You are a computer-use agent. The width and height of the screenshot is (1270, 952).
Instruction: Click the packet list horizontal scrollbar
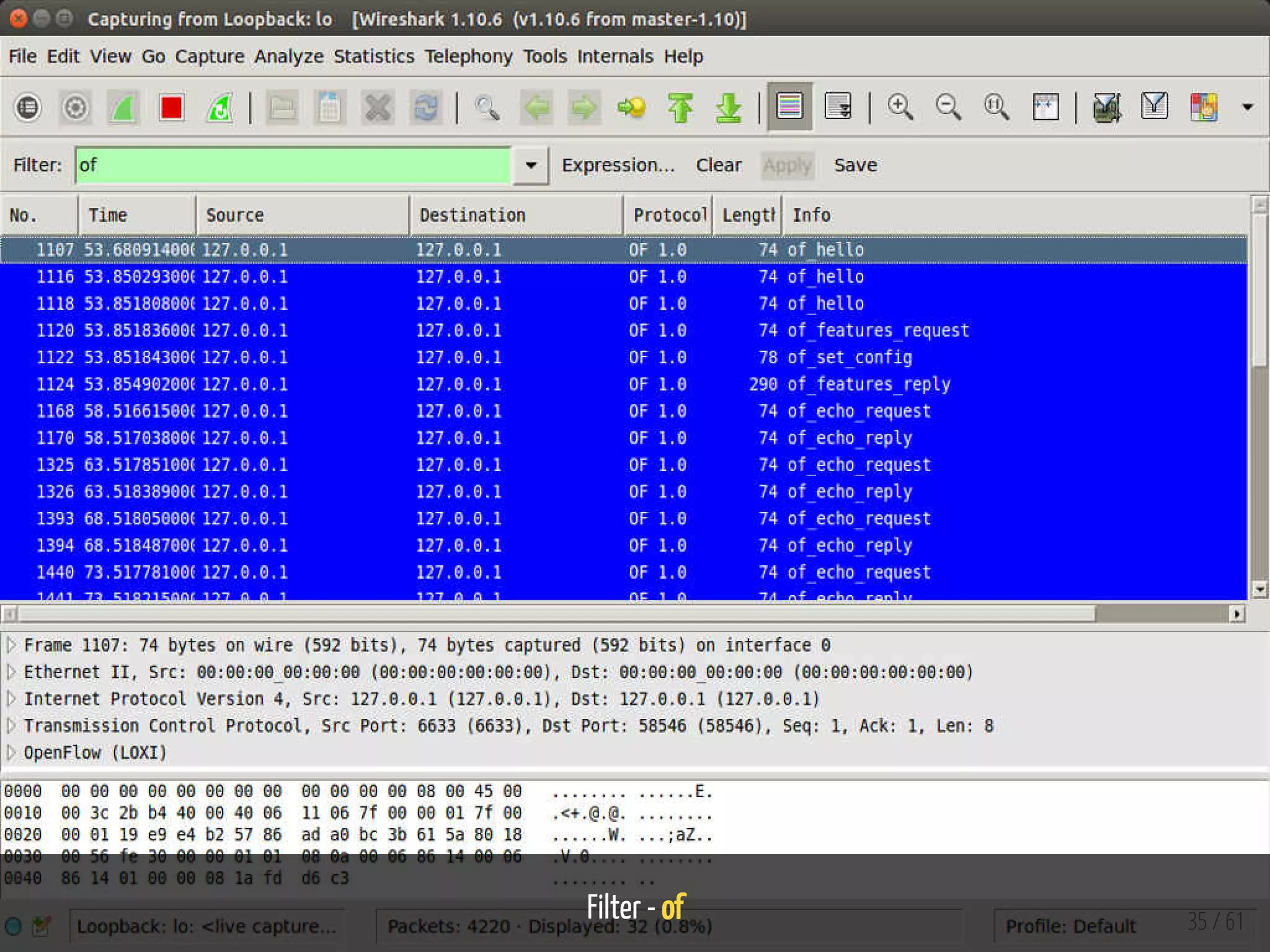pos(558,614)
